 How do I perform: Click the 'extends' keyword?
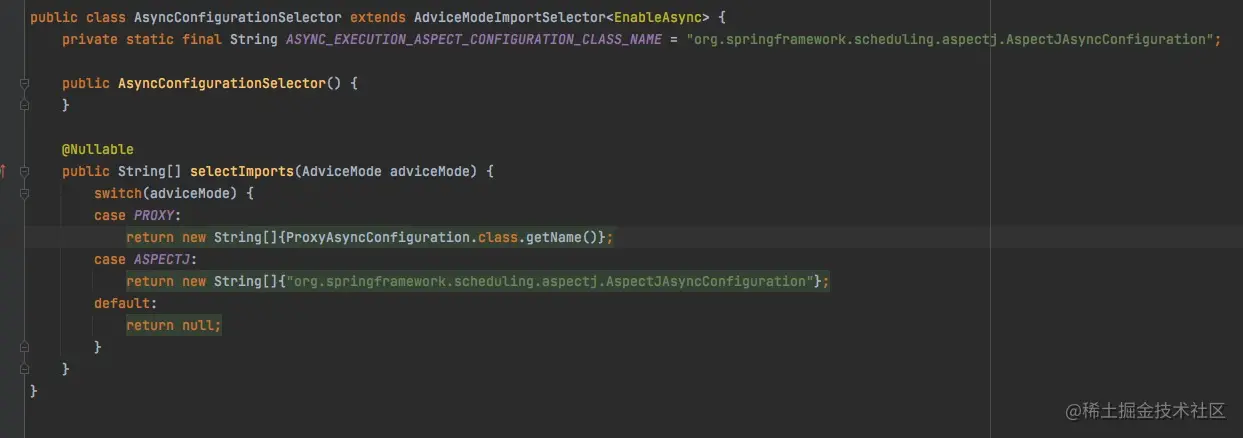click(377, 17)
